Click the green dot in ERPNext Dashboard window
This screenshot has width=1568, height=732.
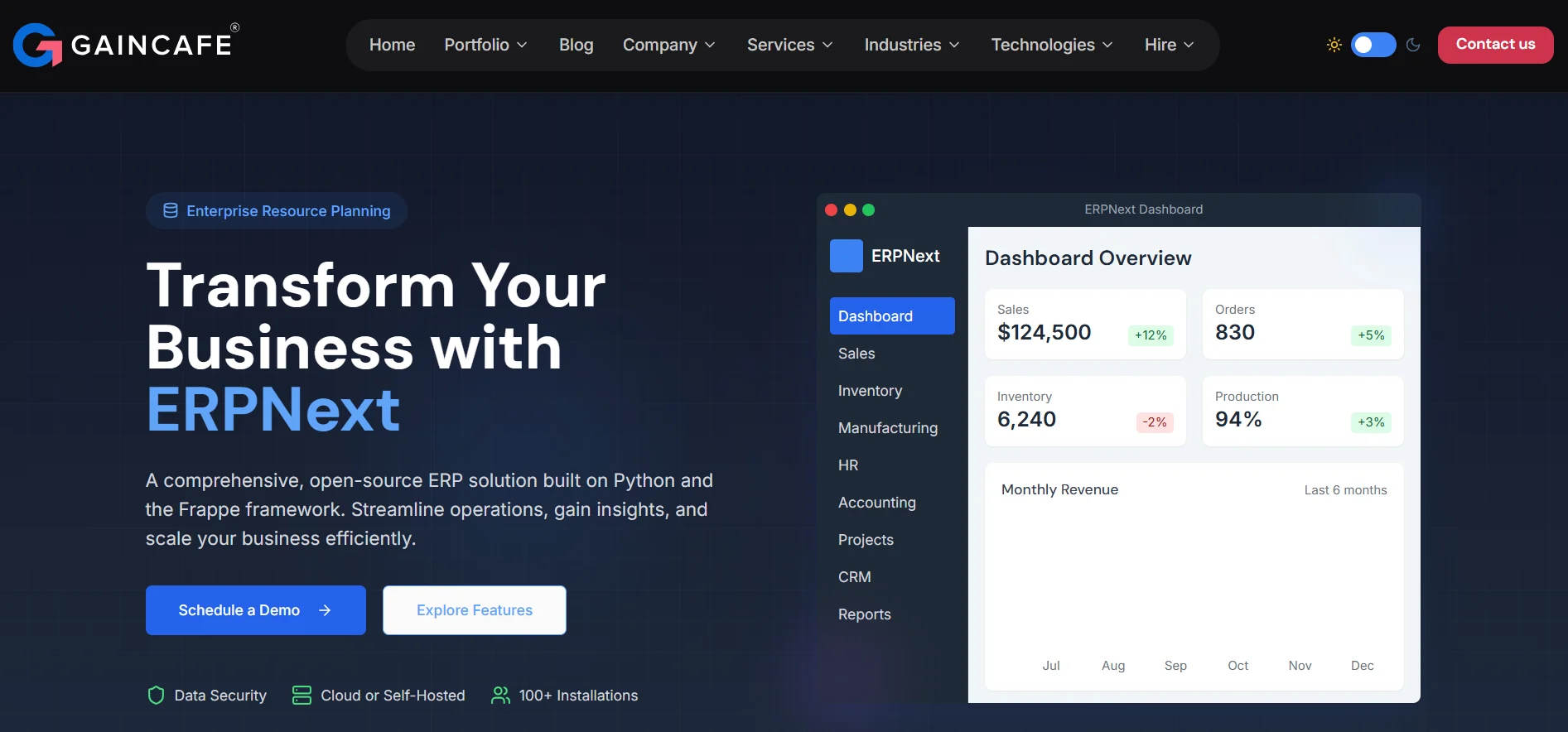click(869, 210)
